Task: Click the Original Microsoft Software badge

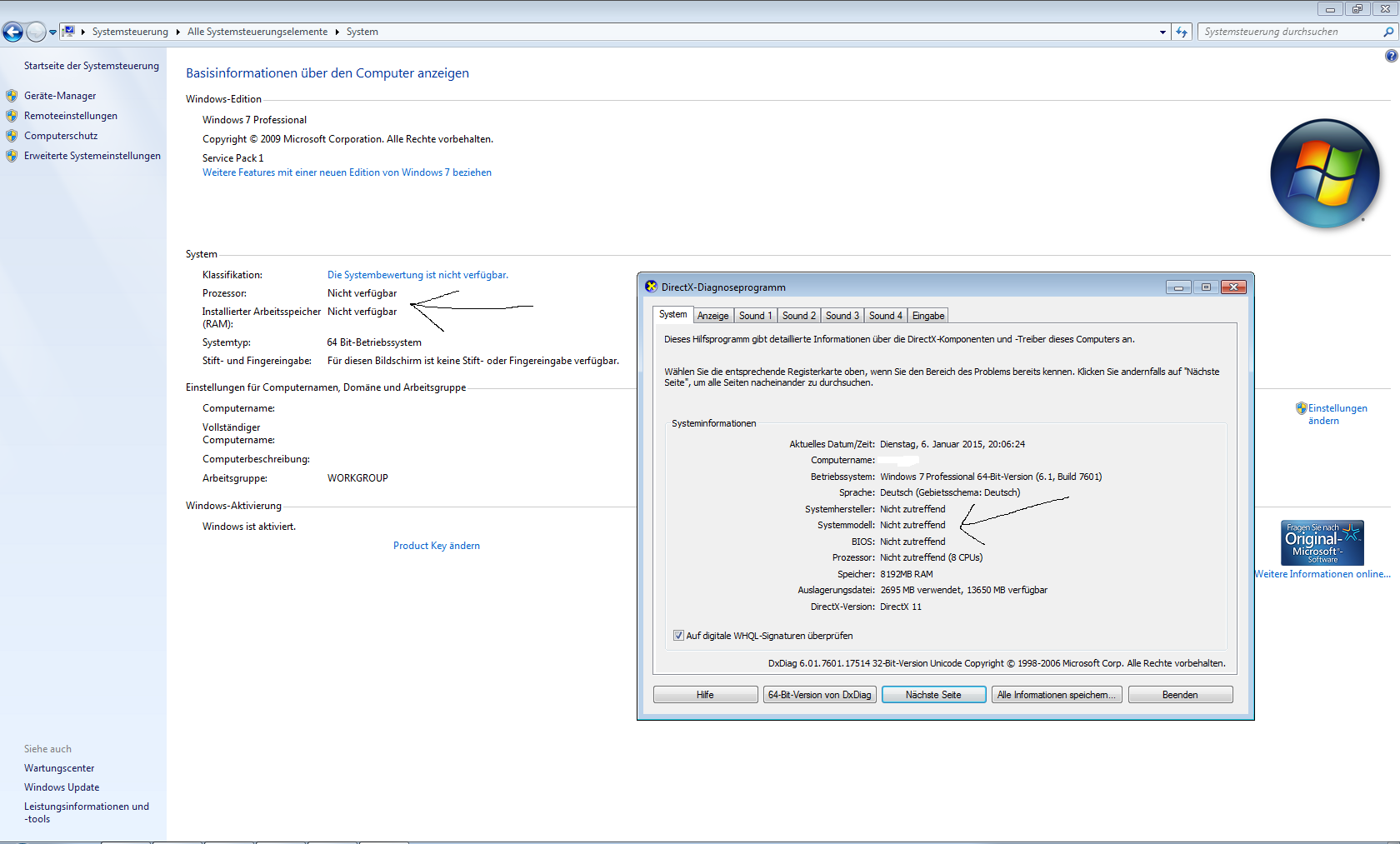Action: point(1322,542)
